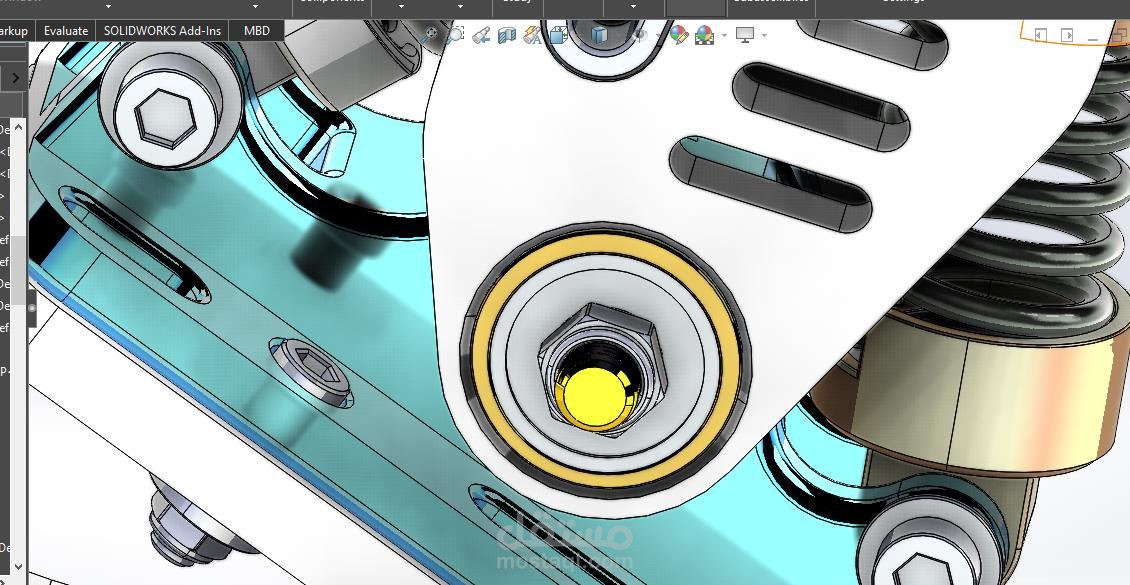Click the feature tree scroll up arrow

(18, 127)
